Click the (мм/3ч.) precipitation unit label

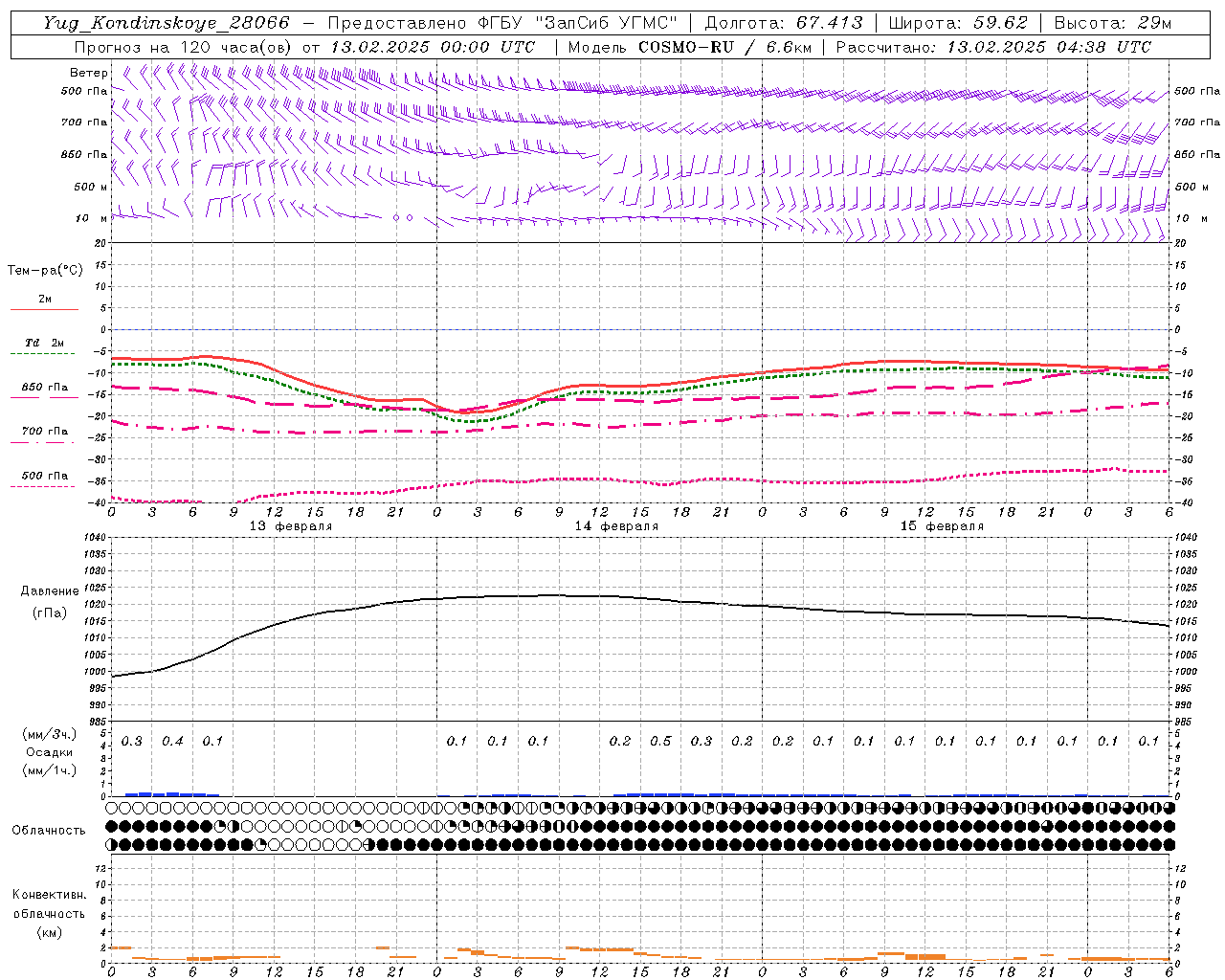pos(50,734)
